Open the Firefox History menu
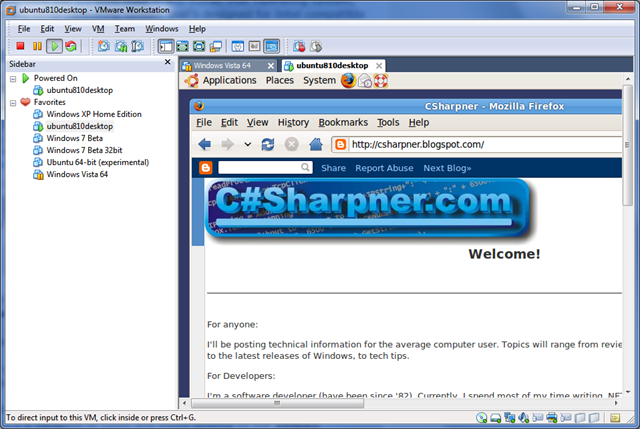The image size is (640, 429). coord(293,122)
